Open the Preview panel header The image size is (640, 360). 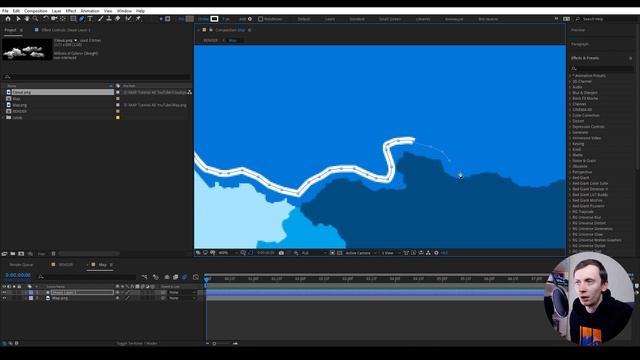(578, 30)
